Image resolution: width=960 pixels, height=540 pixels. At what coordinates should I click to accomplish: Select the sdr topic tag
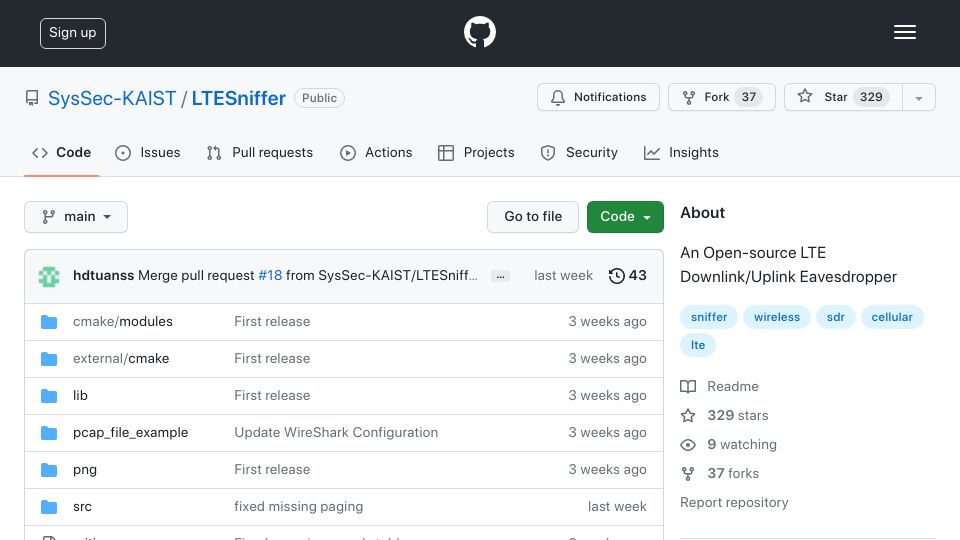click(835, 317)
